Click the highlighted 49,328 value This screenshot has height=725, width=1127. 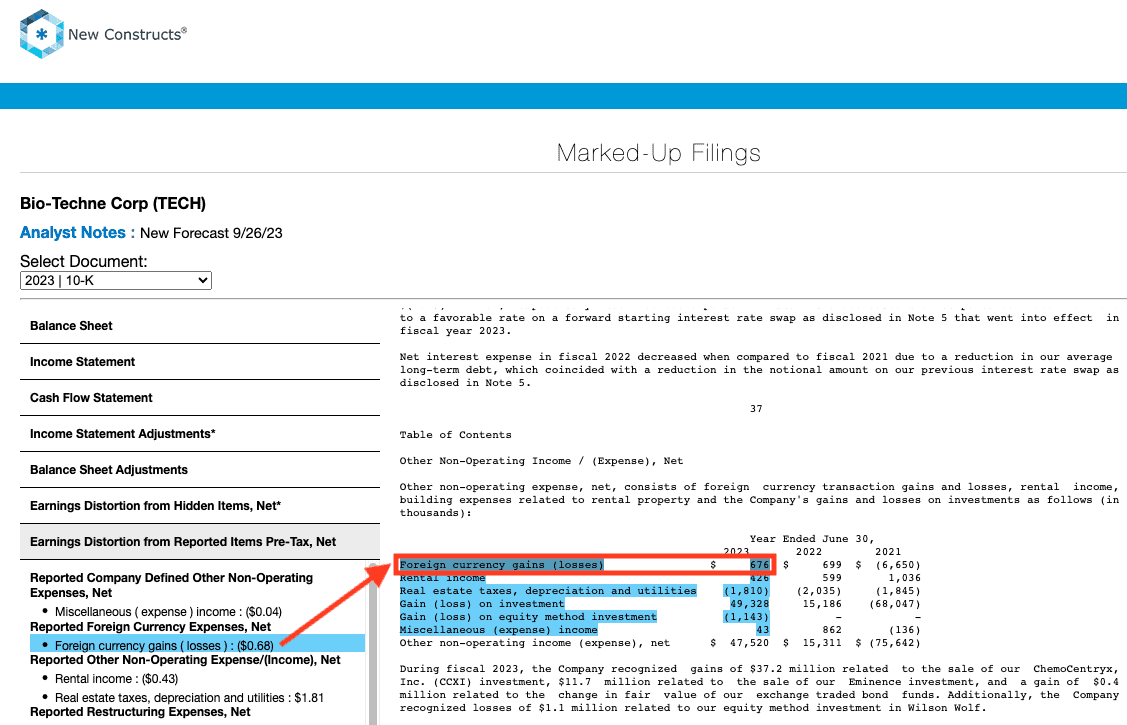(749, 604)
